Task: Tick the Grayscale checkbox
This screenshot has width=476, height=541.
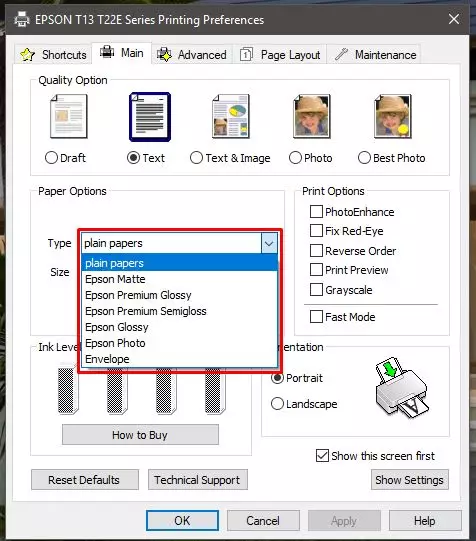Action: [x=316, y=289]
